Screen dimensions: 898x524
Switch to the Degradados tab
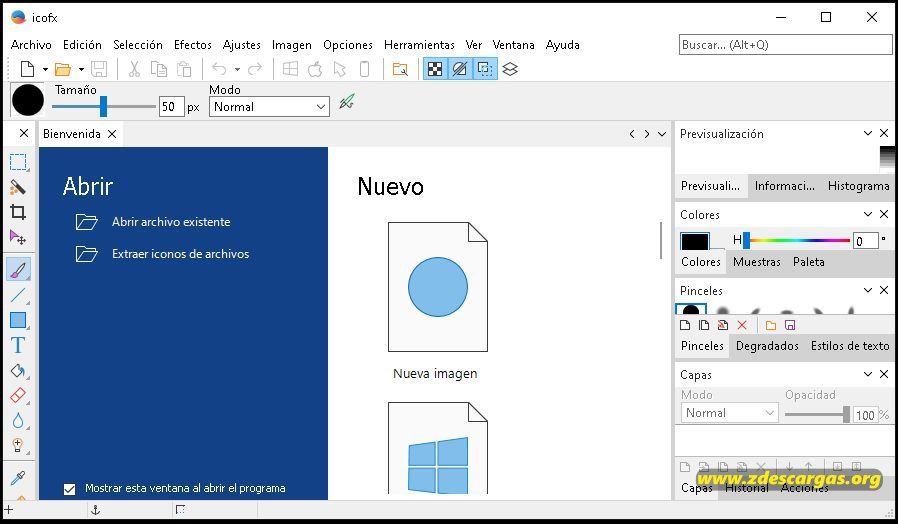tap(767, 346)
